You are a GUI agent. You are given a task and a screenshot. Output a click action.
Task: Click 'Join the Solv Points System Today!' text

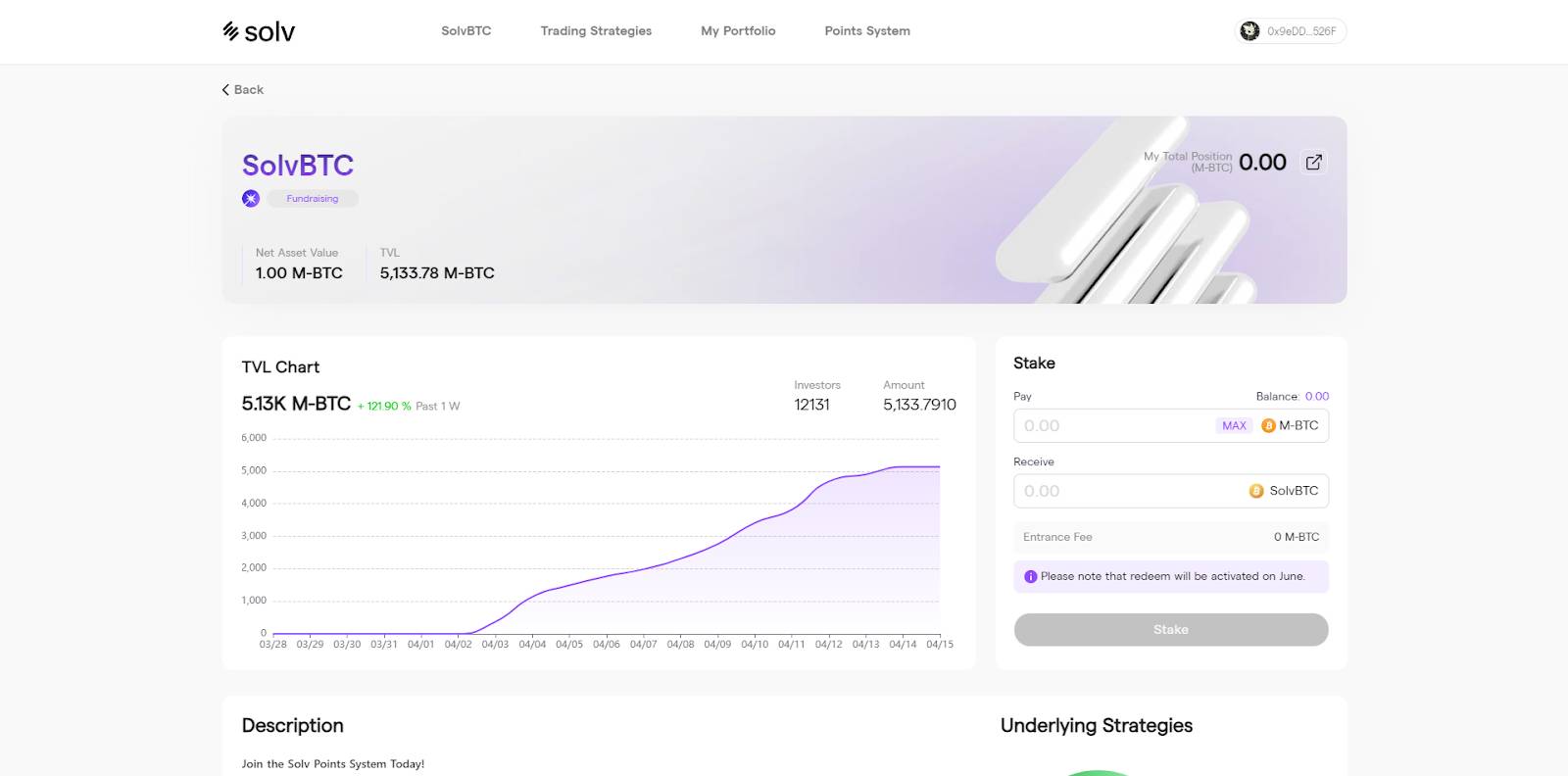[333, 764]
